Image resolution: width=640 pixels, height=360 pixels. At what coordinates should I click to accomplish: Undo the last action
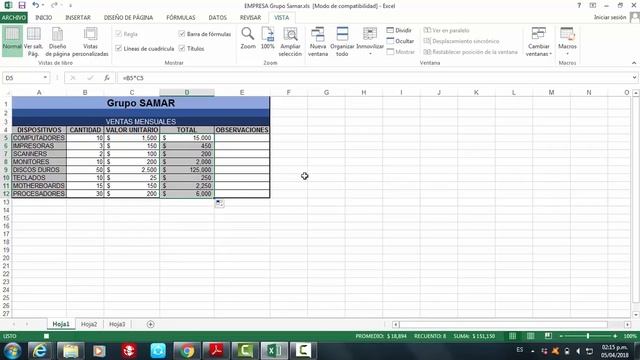pyautogui.click(x=36, y=5)
